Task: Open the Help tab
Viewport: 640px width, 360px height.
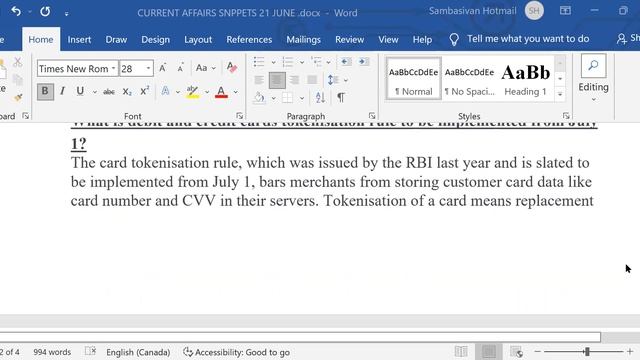Action: (422, 40)
